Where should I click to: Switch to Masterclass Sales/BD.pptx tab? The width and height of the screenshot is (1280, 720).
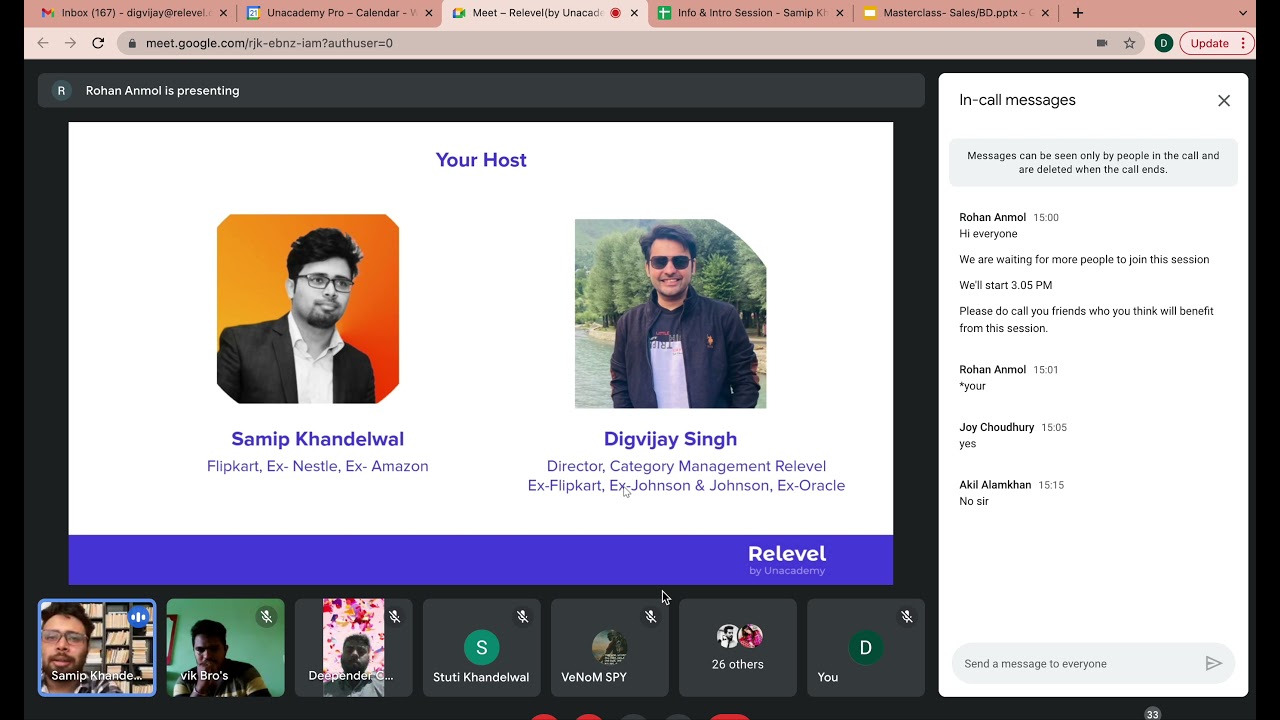pyautogui.click(x=955, y=13)
